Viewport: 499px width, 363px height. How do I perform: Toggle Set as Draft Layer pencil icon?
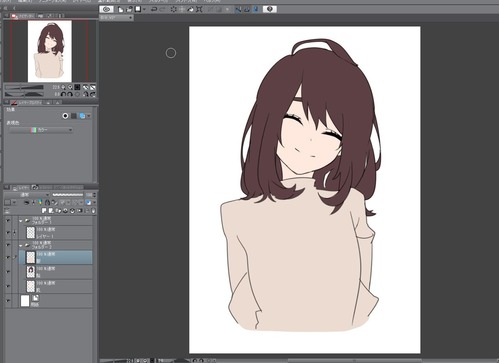tap(40, 202)
